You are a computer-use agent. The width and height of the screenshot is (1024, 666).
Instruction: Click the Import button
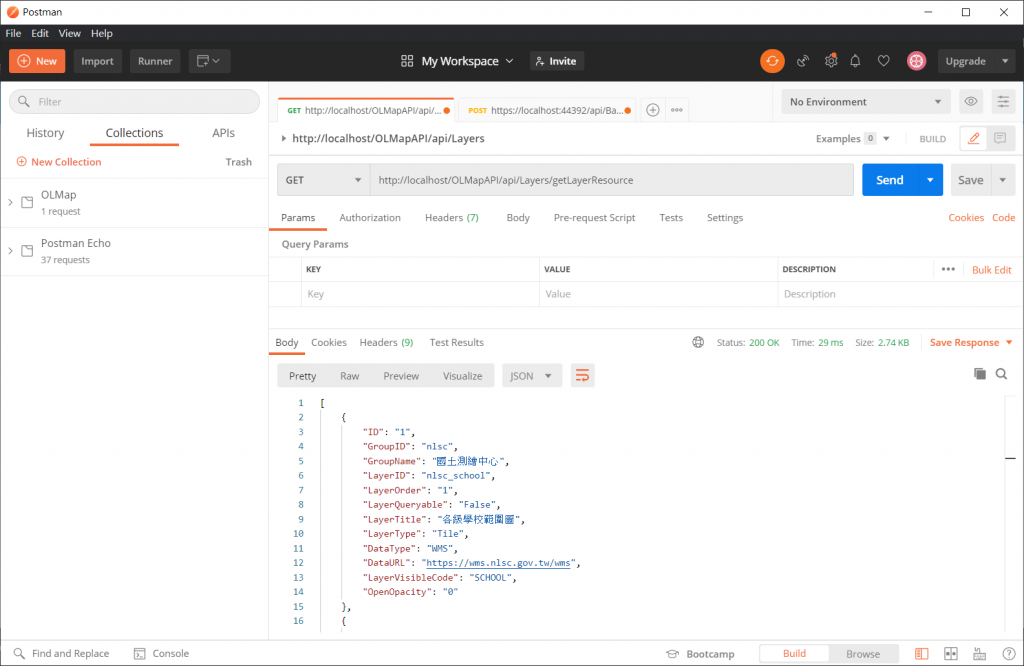[97, 61]
